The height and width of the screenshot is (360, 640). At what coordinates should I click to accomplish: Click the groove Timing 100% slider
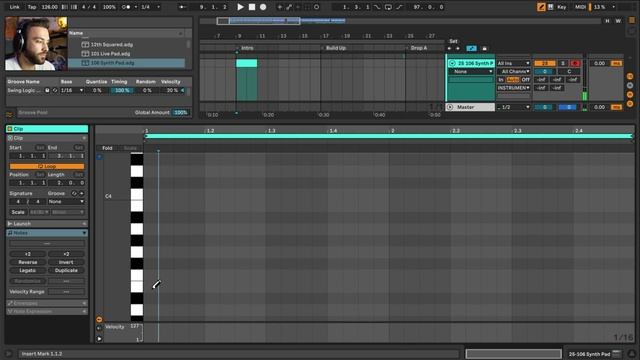122,90
